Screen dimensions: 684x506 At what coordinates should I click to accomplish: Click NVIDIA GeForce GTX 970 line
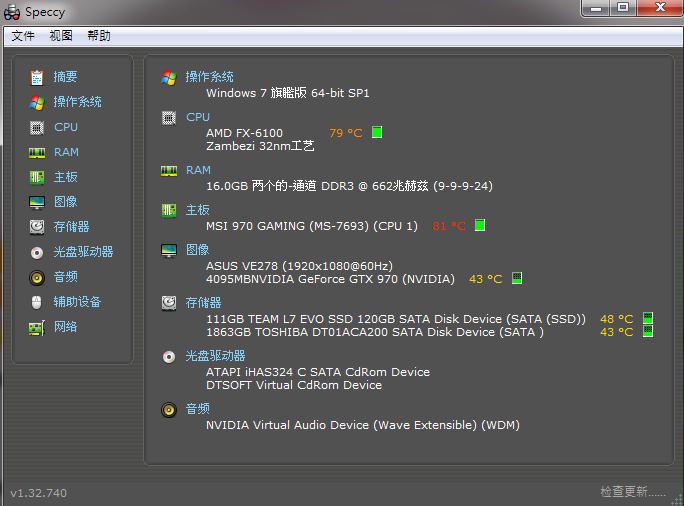(330, 279)
